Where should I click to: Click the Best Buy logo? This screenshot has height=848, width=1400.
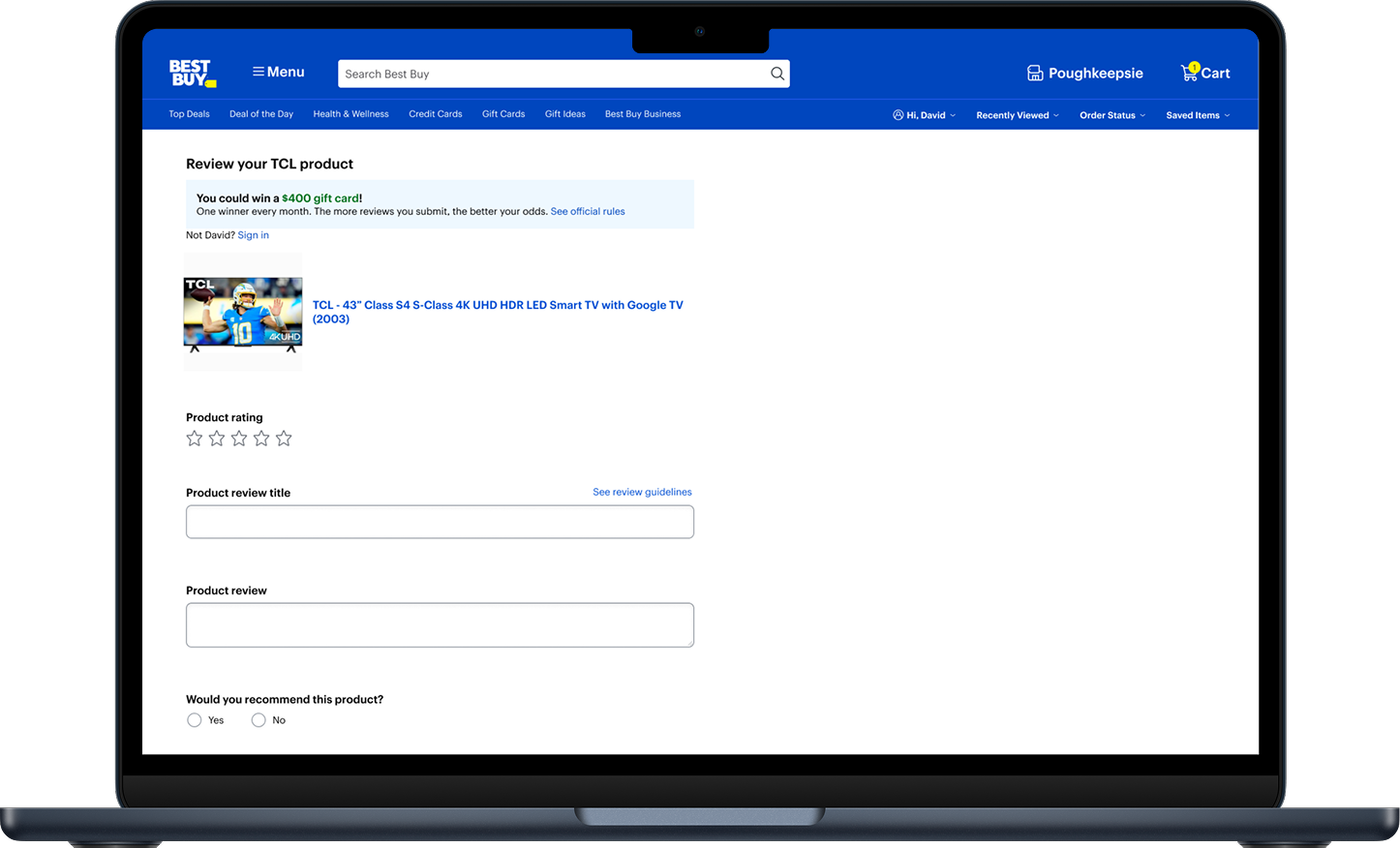click(193, 74)
